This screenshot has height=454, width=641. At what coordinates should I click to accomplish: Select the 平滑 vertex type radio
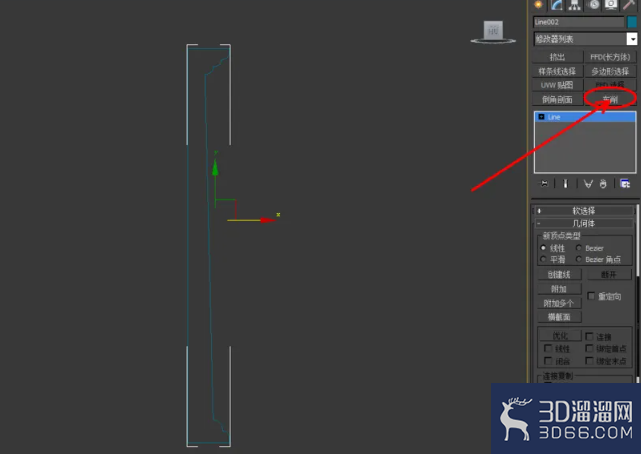tap(543, 259)
